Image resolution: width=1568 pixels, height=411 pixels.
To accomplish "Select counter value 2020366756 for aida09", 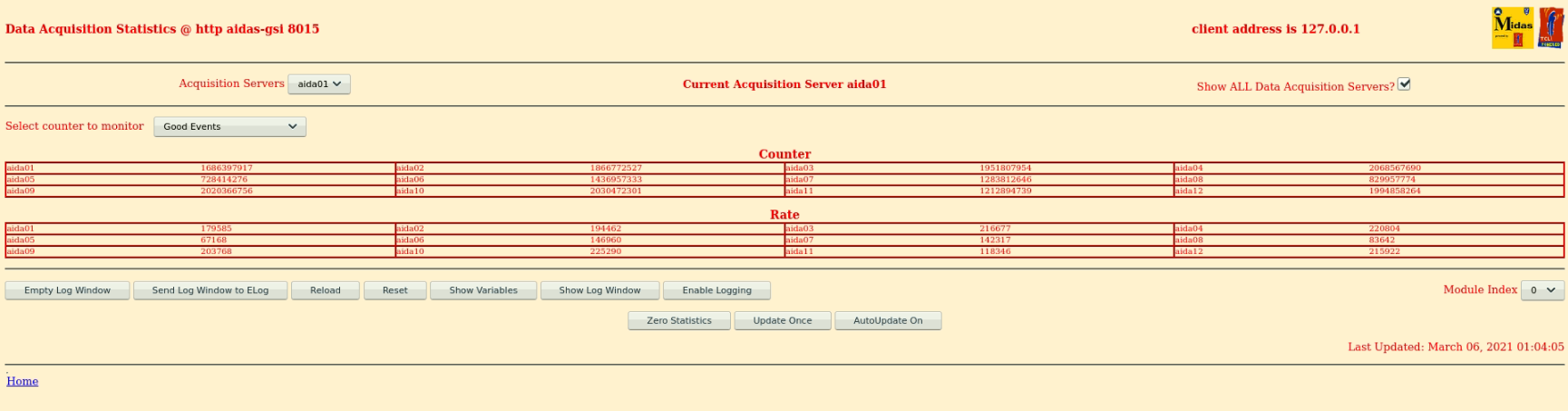I will coord(227,191).
